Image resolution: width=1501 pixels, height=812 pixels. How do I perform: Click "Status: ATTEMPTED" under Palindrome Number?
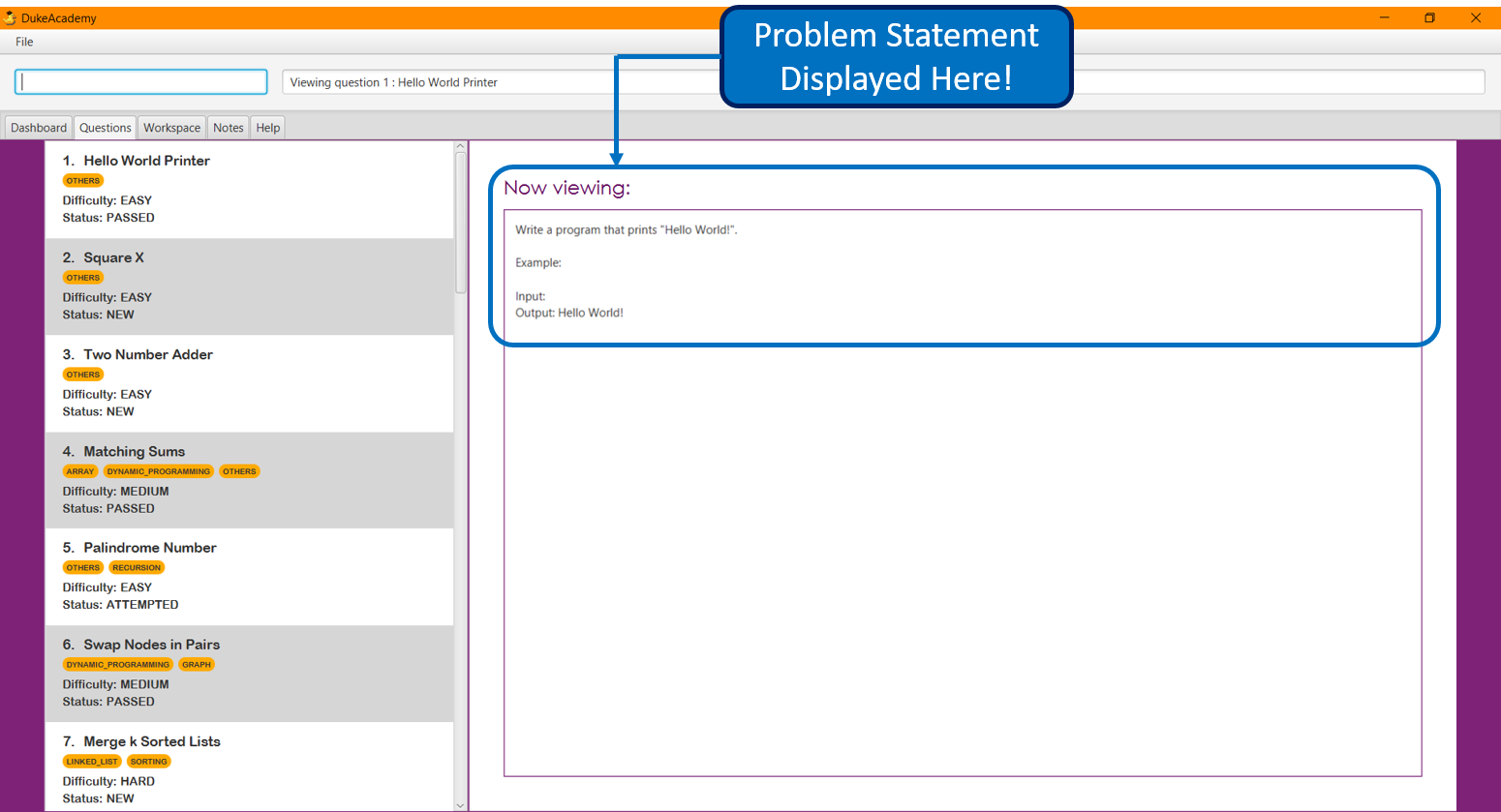point(121,605)
